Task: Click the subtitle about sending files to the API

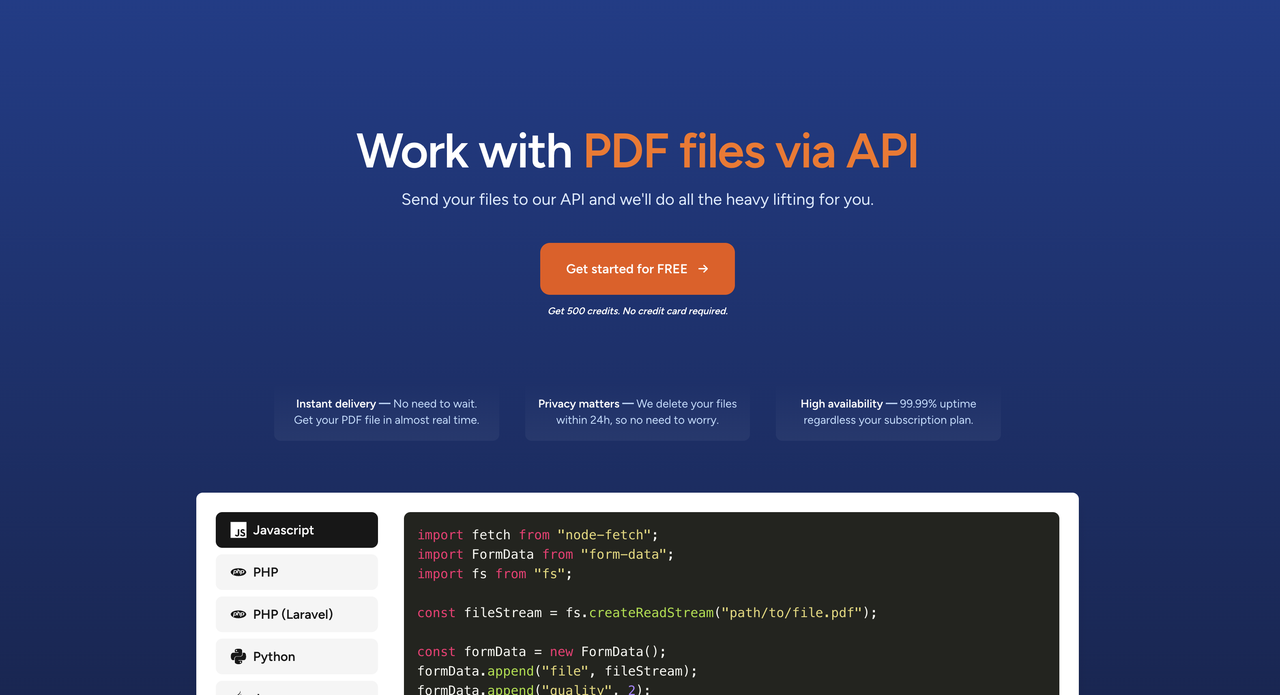Action: coord(637,199)
